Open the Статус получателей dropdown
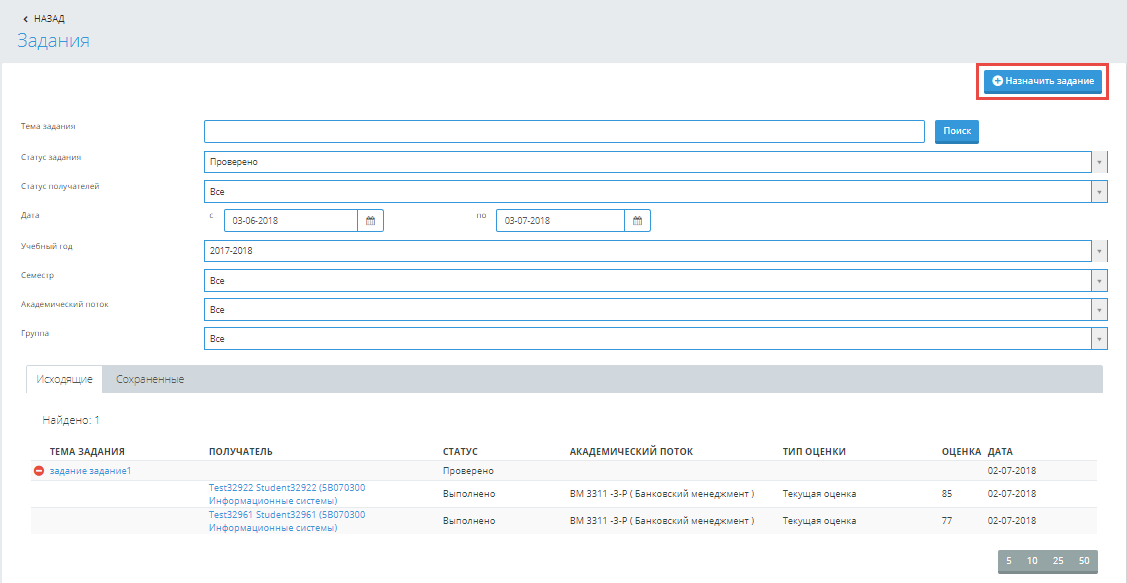The width and height of the screenshot is (1127, 583). [x=655, y=192]
